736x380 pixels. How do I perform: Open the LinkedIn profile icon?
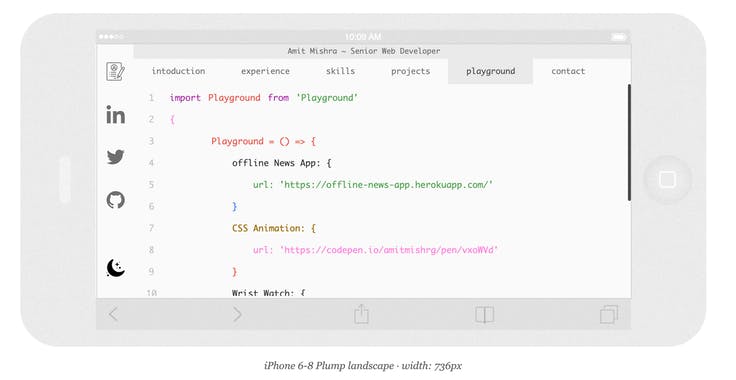pyautogui.click(x=115, y=114)
